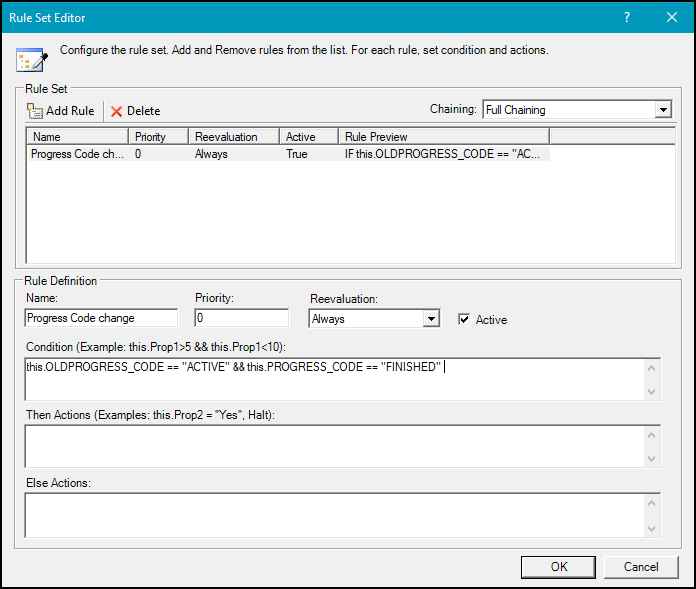Screen dimensions: 696x589
Task: Click Else Actions scroll up arrow
Action: click(651, 503)
